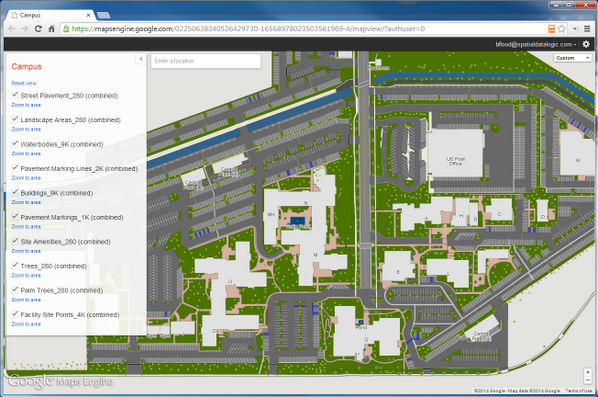Open a new browser tab

coord(103,15)
